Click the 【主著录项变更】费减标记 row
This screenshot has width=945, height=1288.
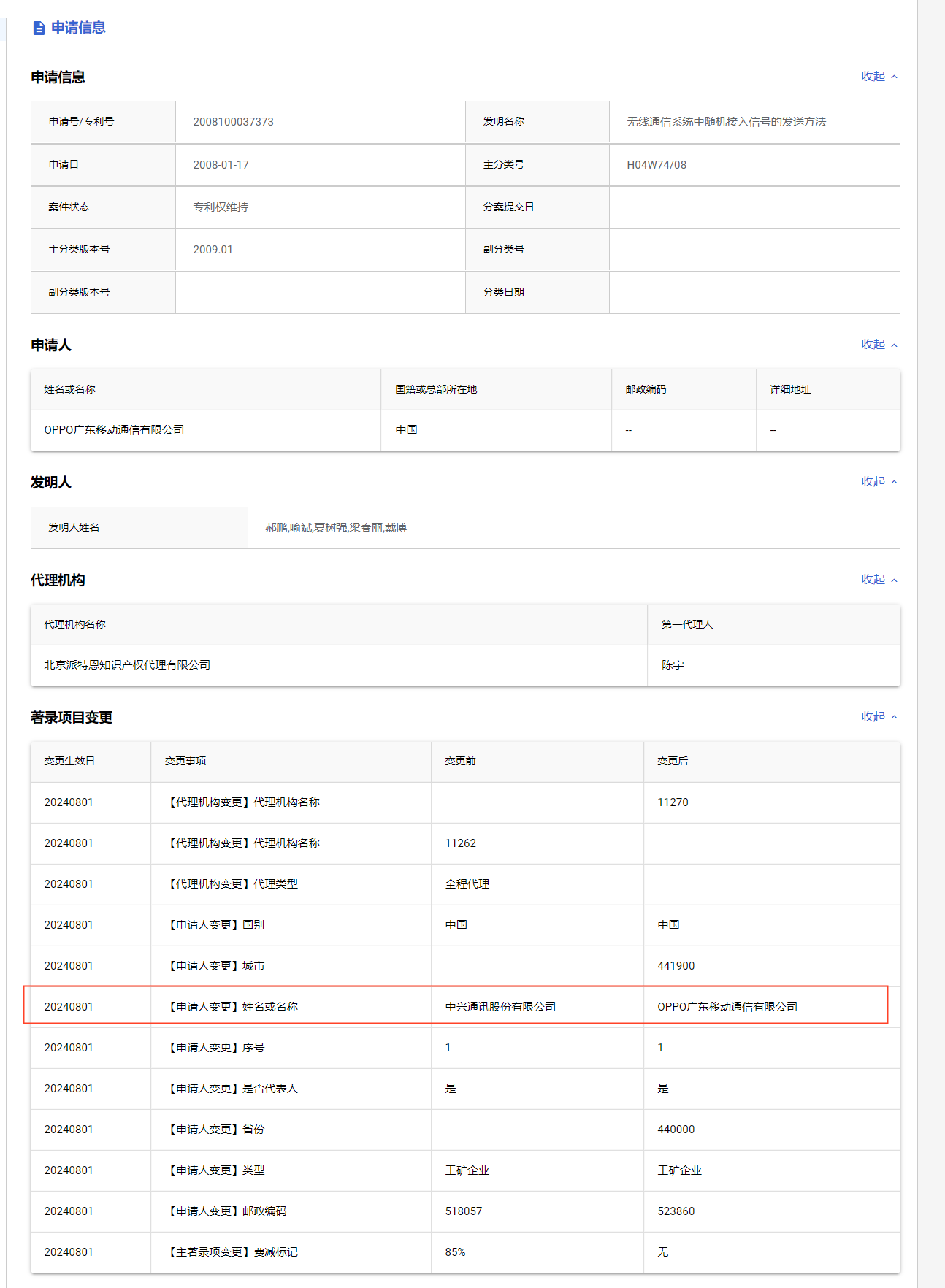pyautogui.click(x=465, y=1252)
